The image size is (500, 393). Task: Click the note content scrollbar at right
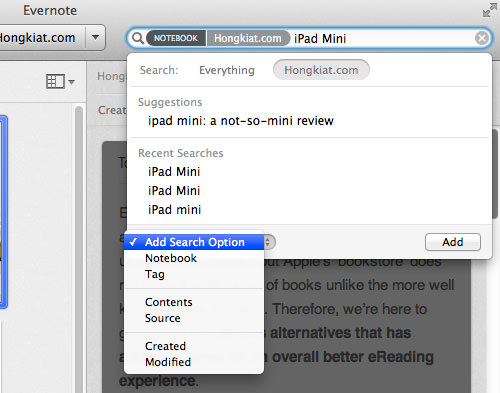(x=495, y=174)
